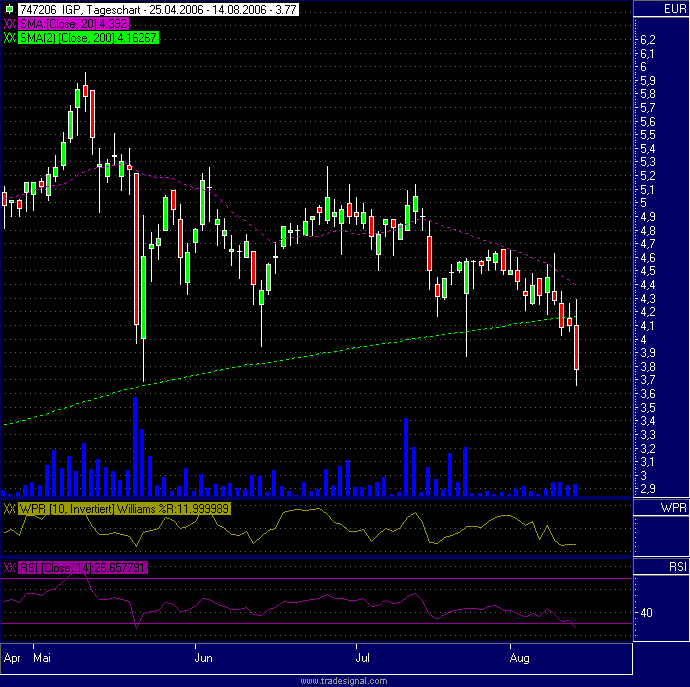The height and width of the screenshot is (687, 690).
Task: Click the XX icon beside SMA(2) 200 label
Action: click(10, 38)
